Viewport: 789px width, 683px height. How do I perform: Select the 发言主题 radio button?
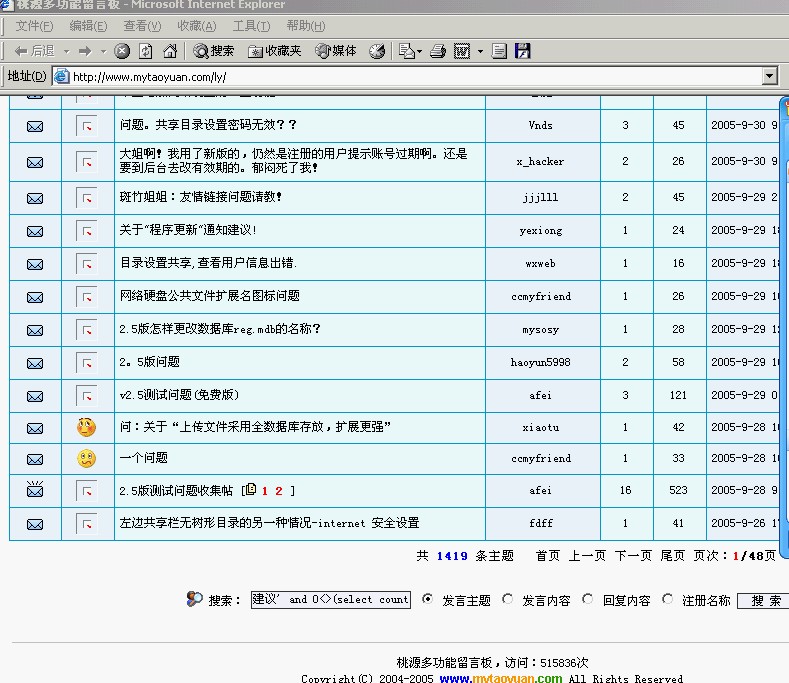click(428, 599)
